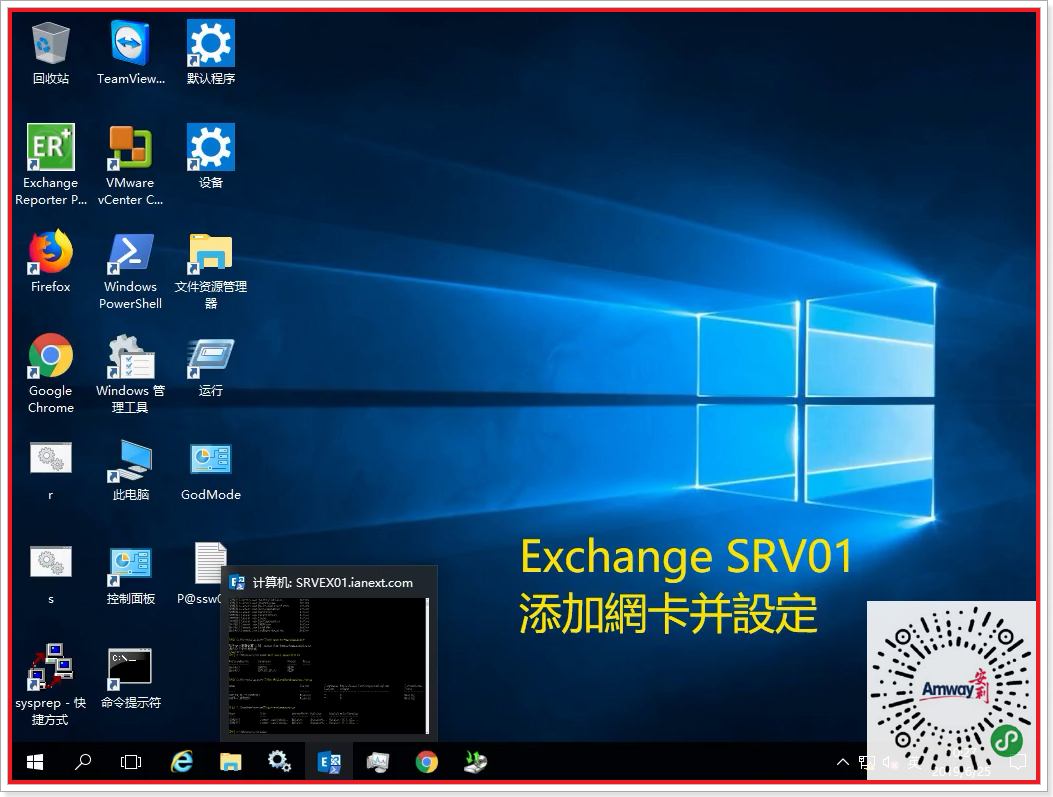This screenshot has height=797, width=1053.
Task: Select the desktop file named s
Action: pos(50,575)
